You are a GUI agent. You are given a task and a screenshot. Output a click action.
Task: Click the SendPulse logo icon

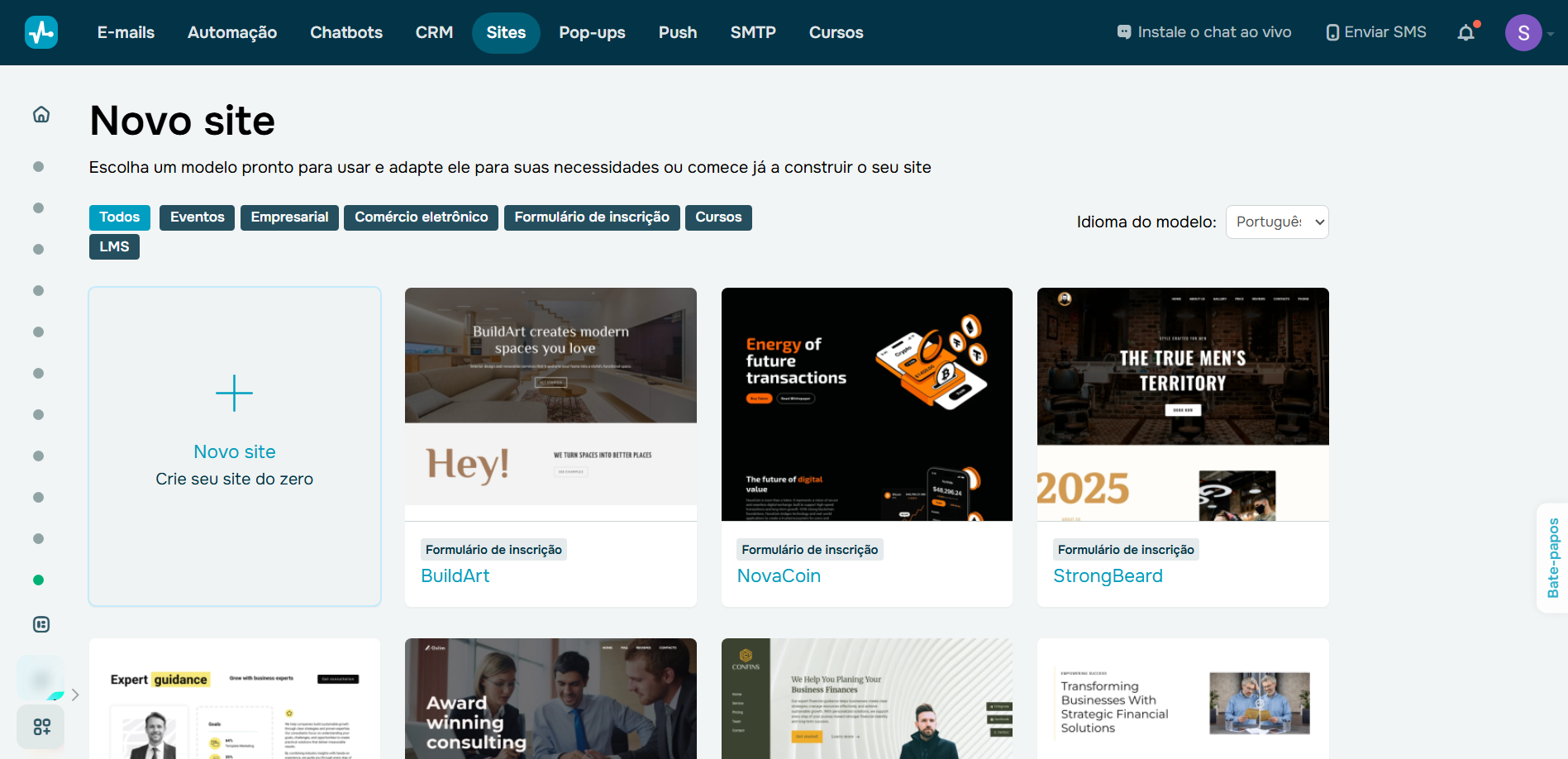tap(41, 31)
